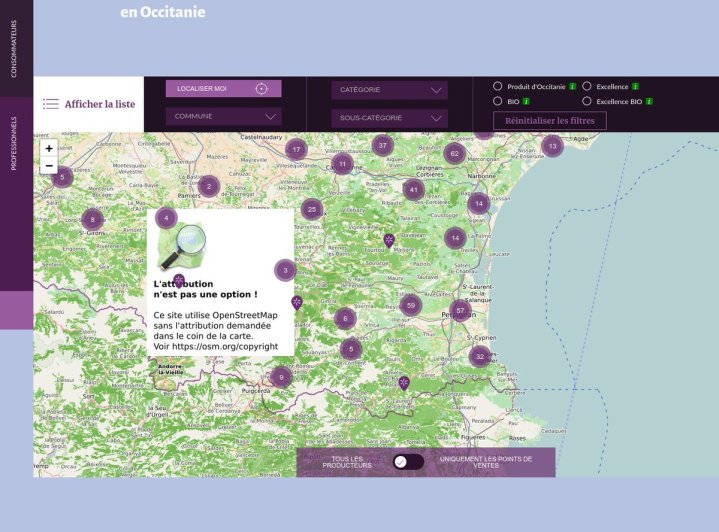Open map cluster marker 8 near St-Girons
Viewport: 719px width, 532px height.
[93, 220]
